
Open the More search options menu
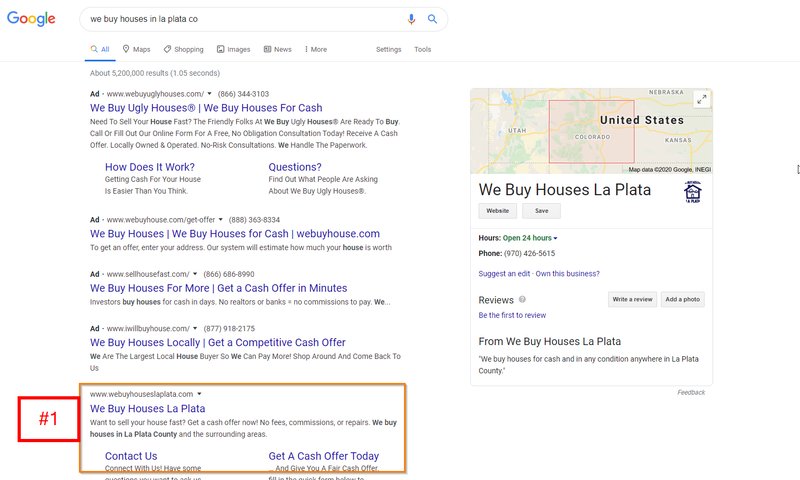(x=316, y=49)
